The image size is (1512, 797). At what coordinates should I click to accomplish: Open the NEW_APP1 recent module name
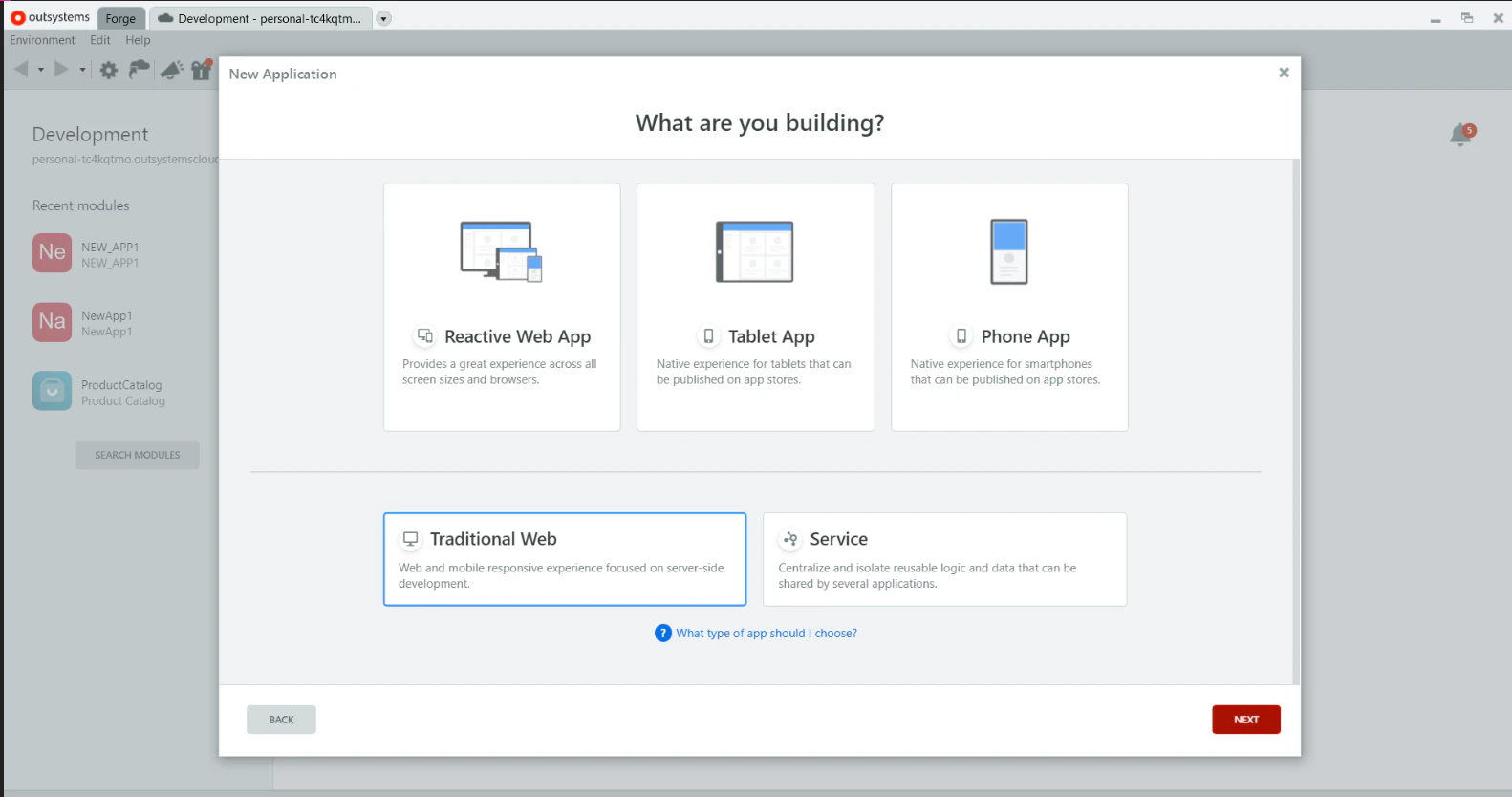coord(110,247)
